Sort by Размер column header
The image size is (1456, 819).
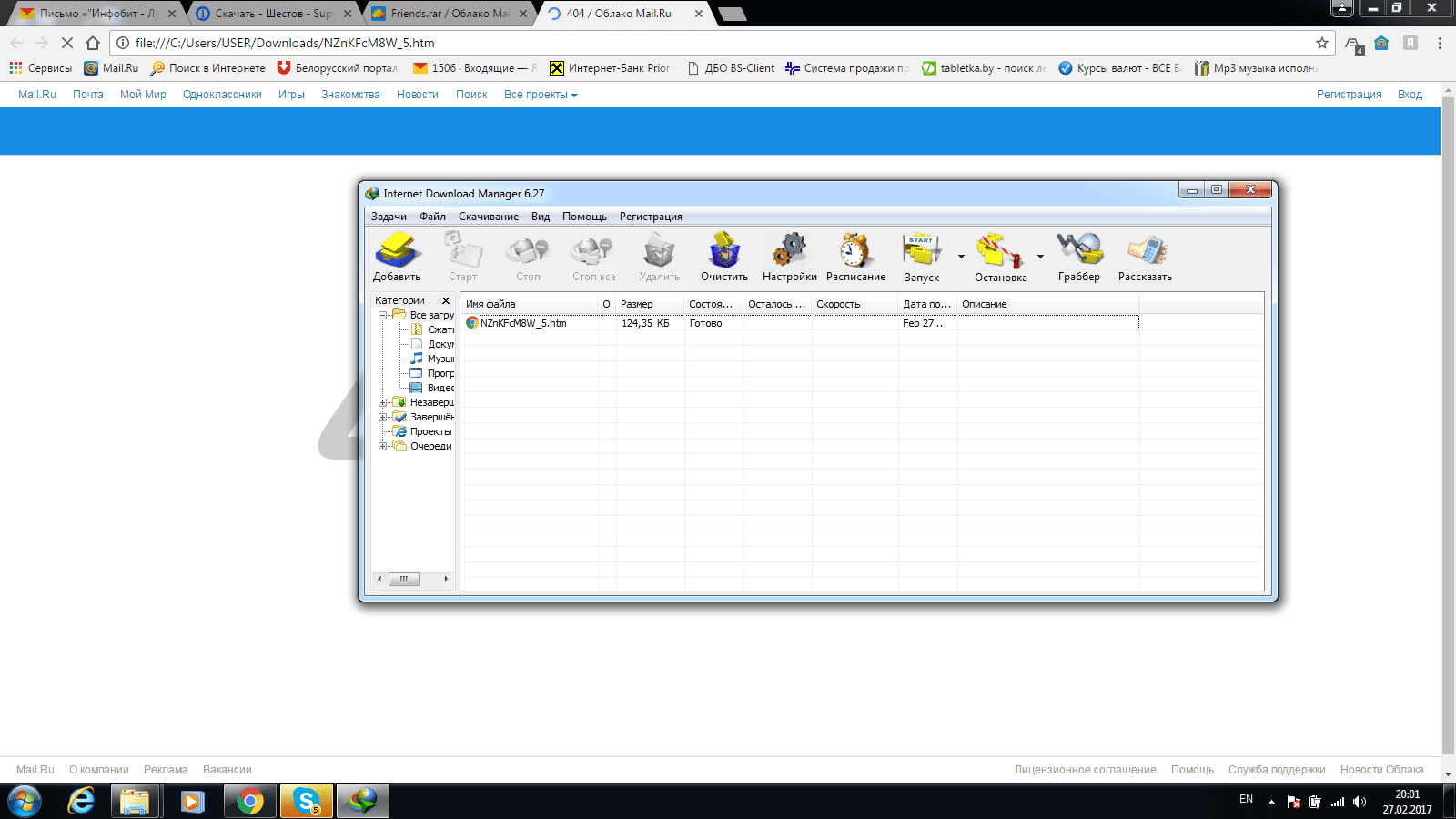point(650,304)
